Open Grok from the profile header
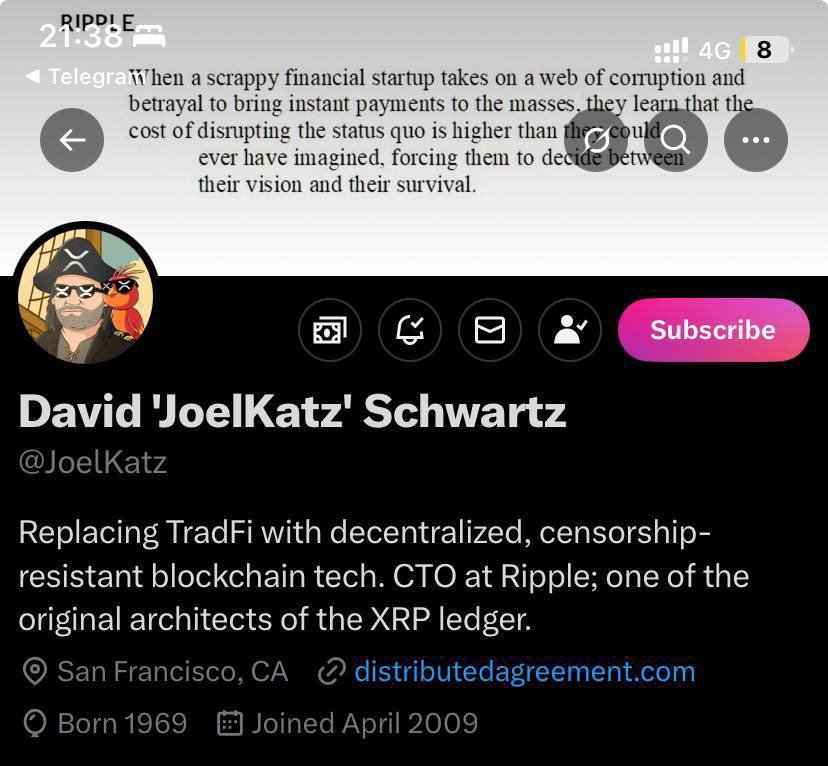The width and height of the screenshot is (828, 766). (596, 140)
